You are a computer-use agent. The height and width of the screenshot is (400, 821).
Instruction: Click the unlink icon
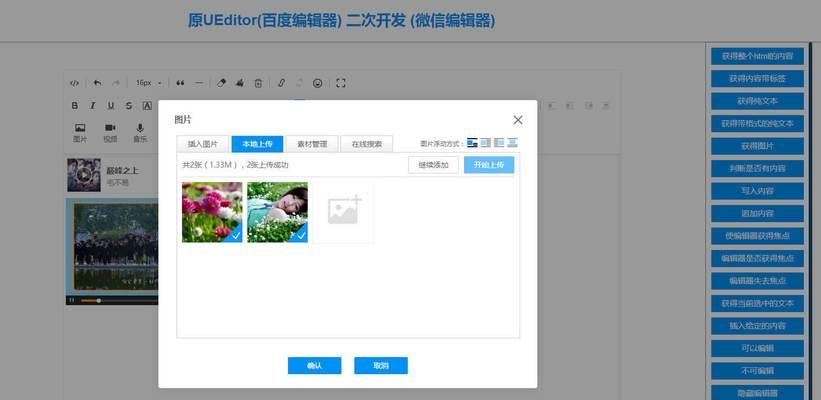[x=299, y=83]
